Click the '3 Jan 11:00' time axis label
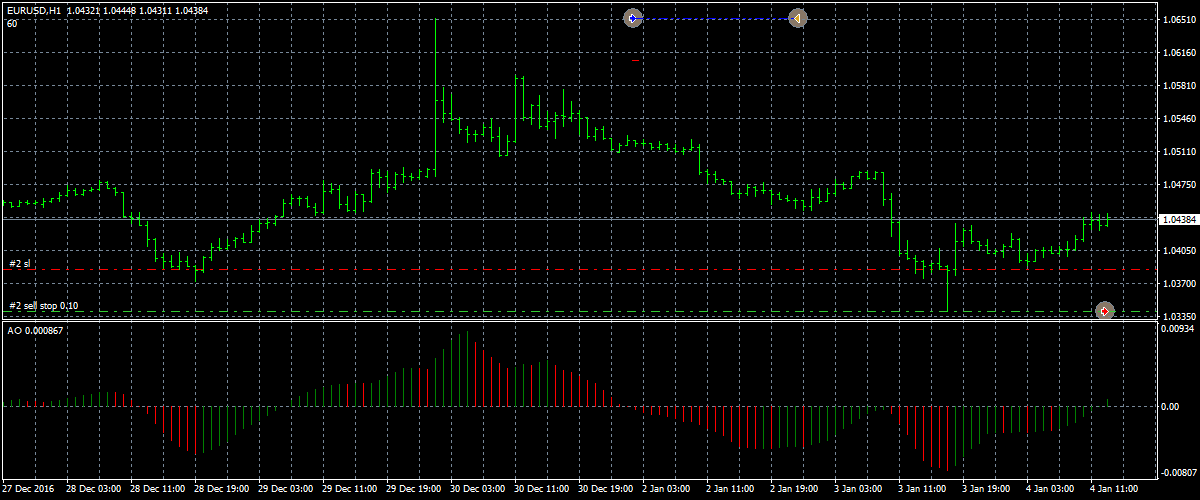 pos(922,491)
